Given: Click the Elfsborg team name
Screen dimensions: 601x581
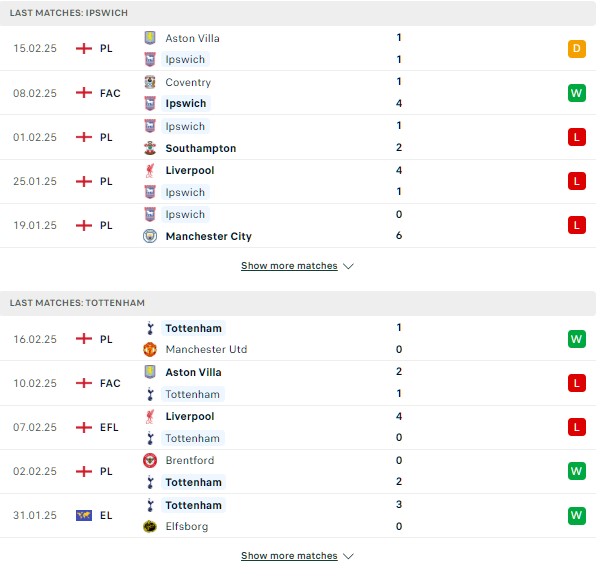Looking at the screenshot, I should coord(187,526).
